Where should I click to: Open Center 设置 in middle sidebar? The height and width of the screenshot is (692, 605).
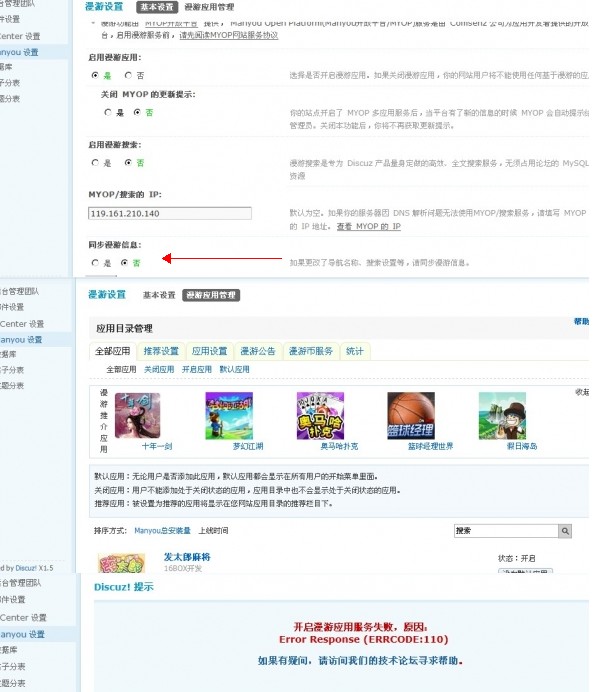[22, 324]
